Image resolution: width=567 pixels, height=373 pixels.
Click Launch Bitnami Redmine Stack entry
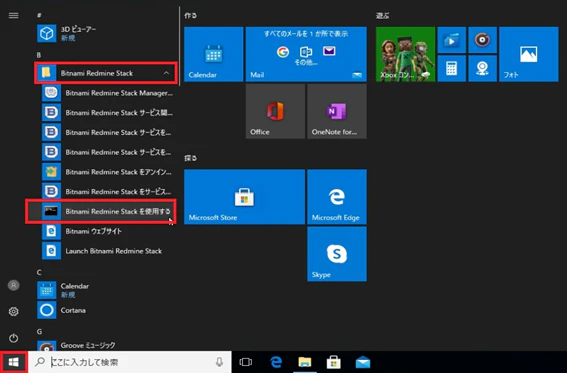[x=108, y=251]
